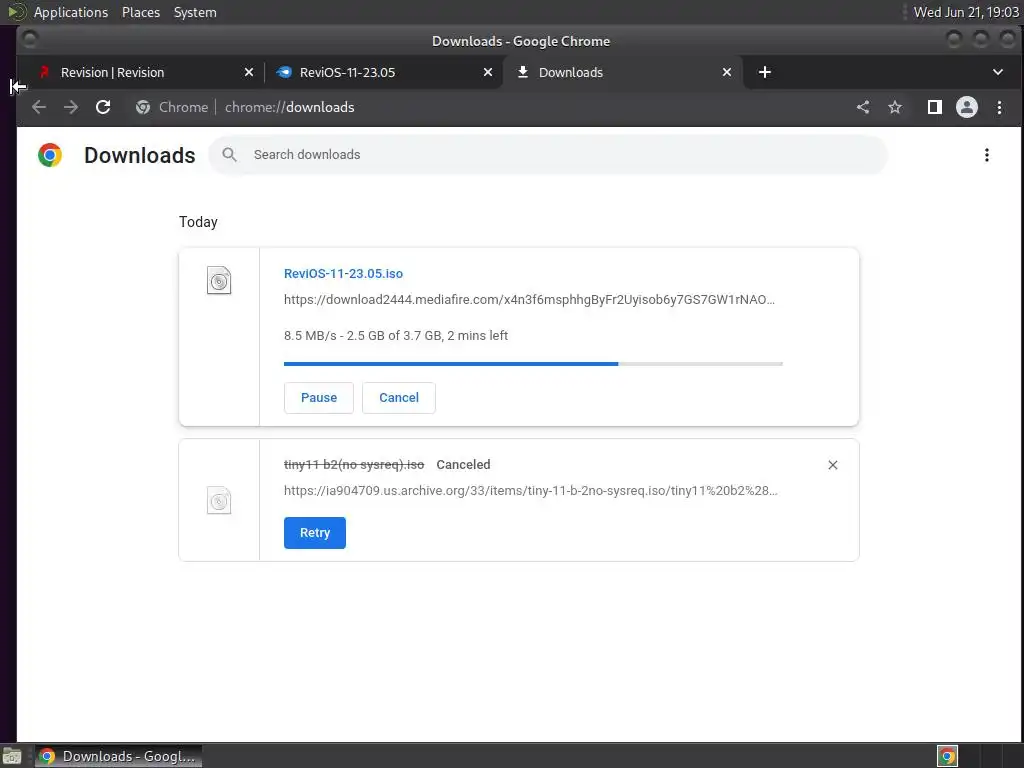Click the download speed status text

396,336
